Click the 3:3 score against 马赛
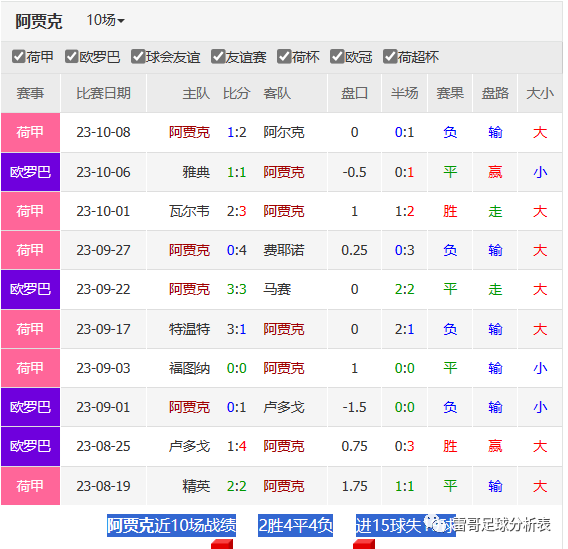This screenshot has width=568, height=549. coord(237,289)
